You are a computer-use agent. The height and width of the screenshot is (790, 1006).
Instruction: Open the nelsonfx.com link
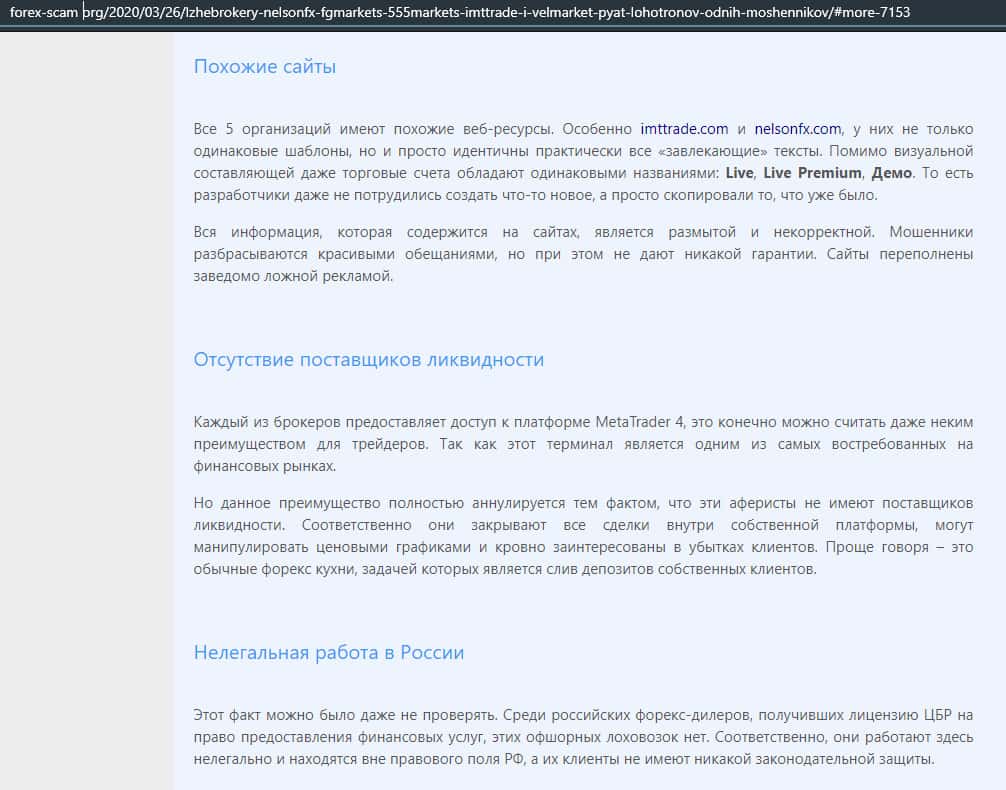tap(797, 129)
